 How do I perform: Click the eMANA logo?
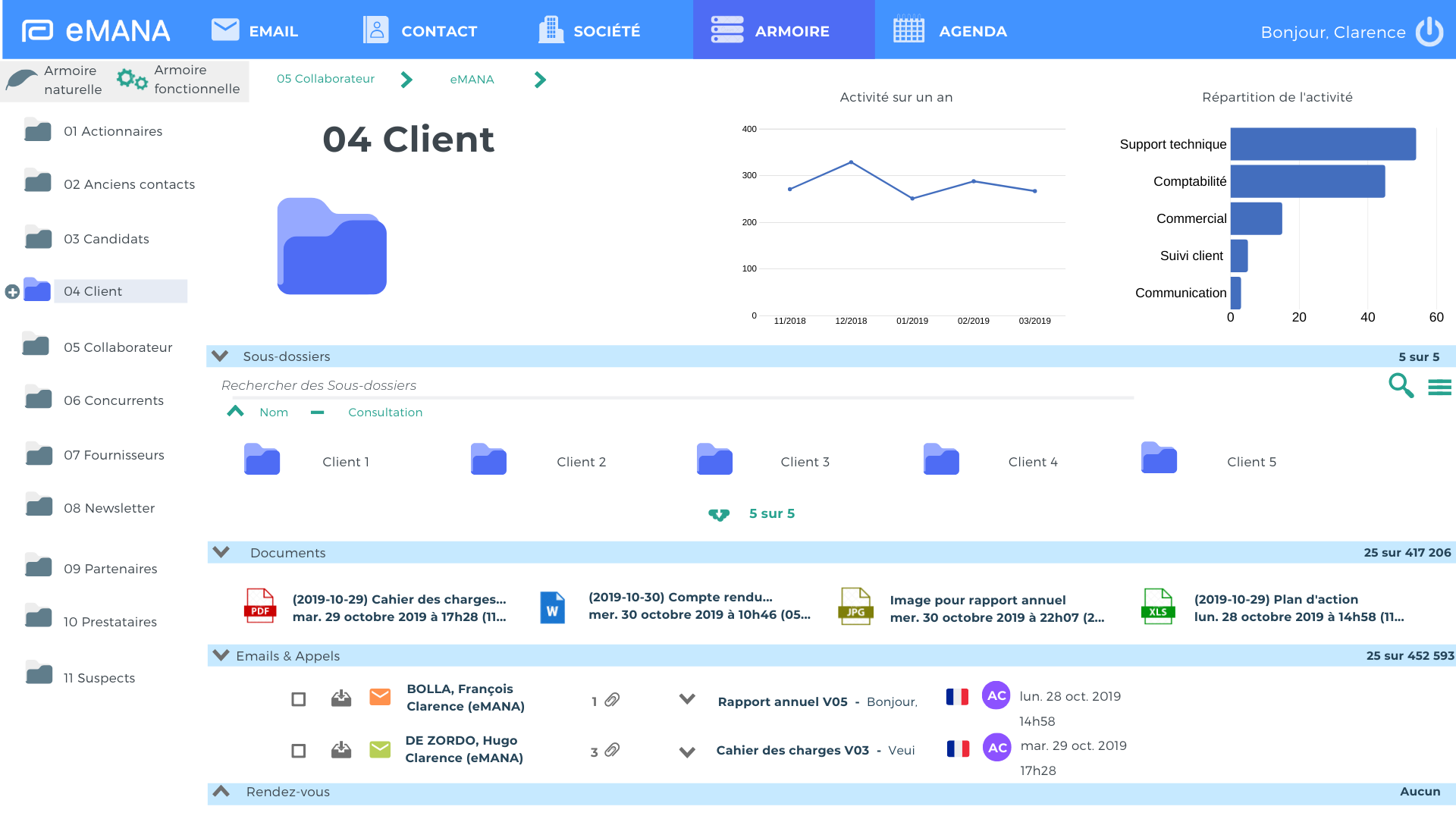tap(96, 30)
